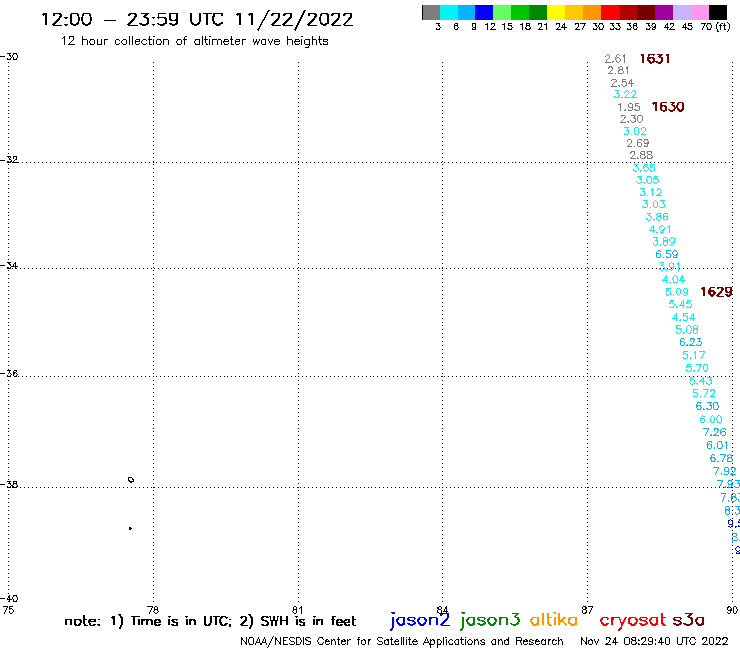Click the time marker 1631

click(x=655, y=59)
